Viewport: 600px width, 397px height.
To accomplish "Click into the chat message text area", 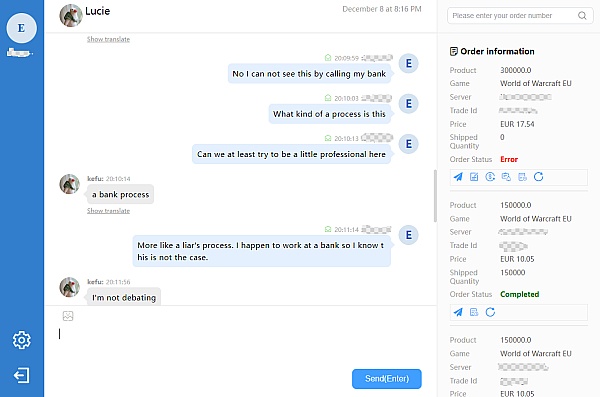I will [x=241, y=345].
